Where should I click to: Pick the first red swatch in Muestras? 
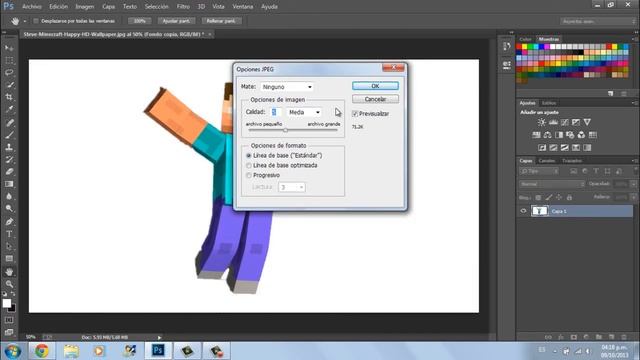[x=519, y=47]
